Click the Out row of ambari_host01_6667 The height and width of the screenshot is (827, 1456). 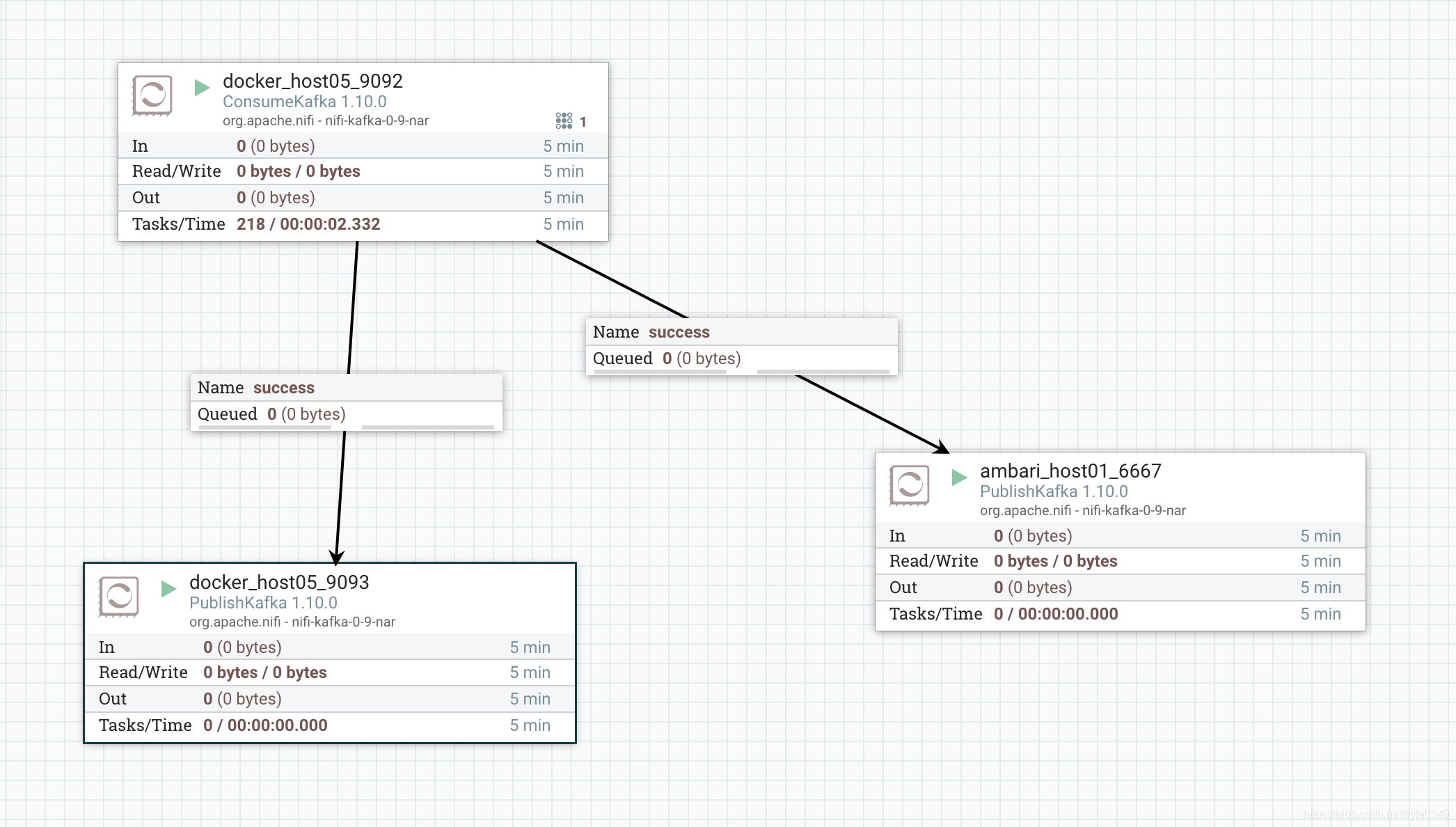coord(1121,588)
